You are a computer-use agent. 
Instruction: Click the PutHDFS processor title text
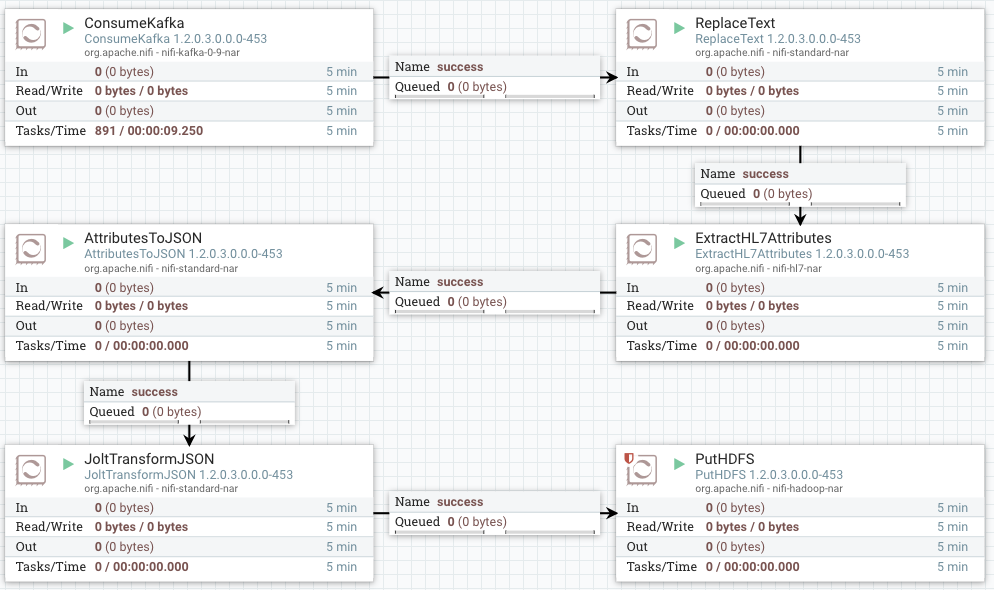tap(725, 459)
